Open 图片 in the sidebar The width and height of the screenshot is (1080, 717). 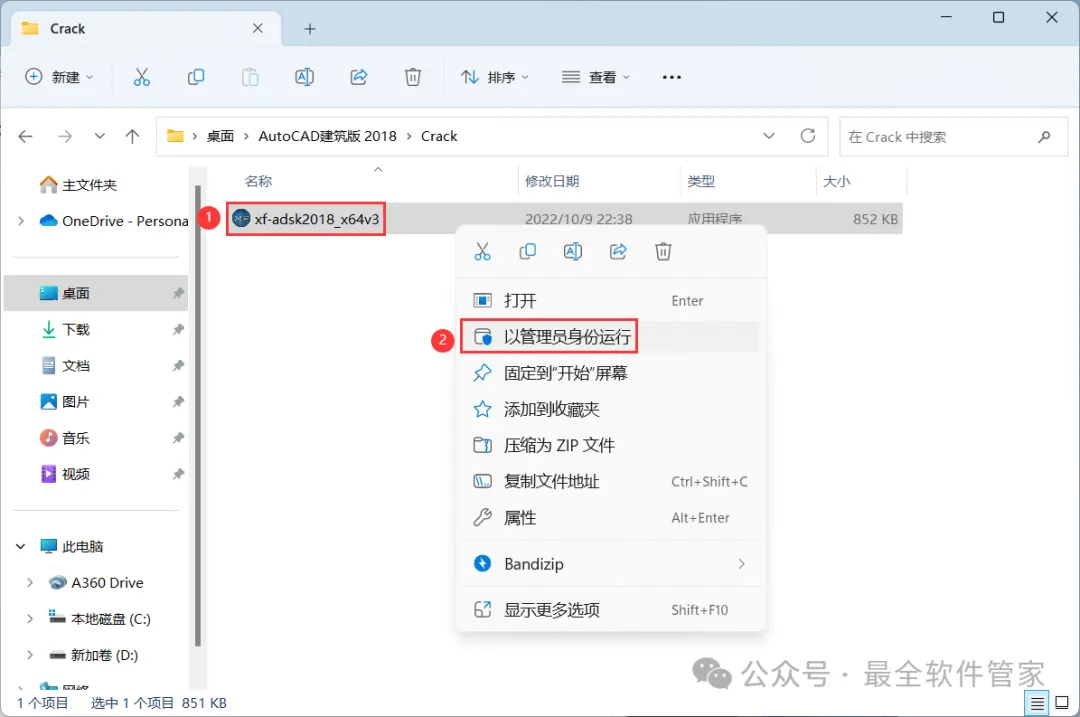pyautogui.click(x=76, y=402)
